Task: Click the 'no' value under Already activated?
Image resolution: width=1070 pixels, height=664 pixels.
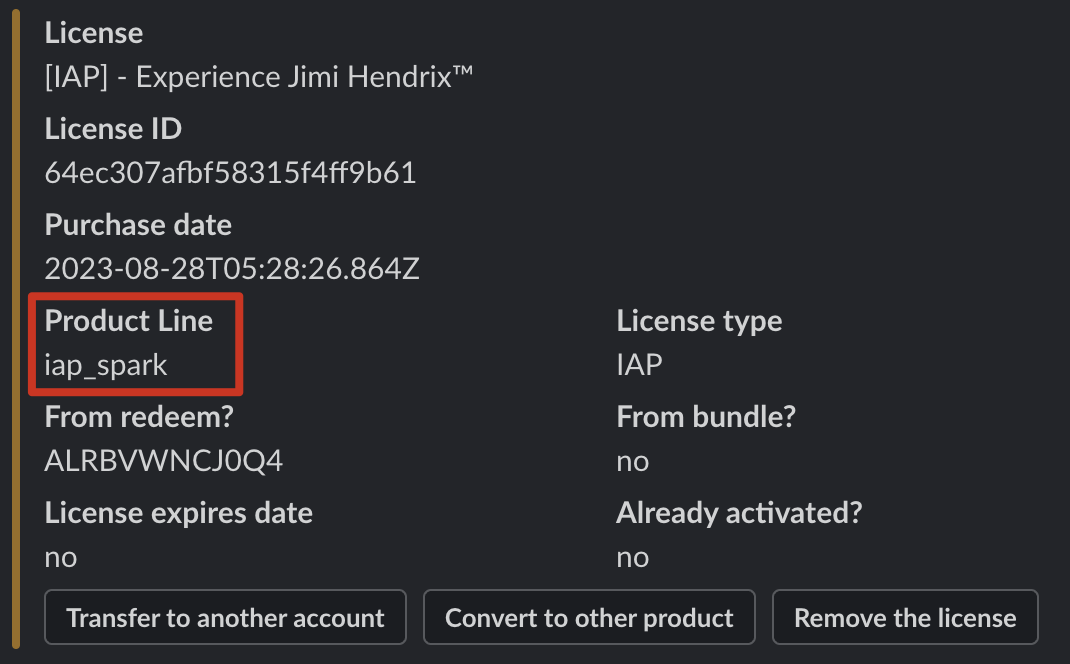Action: pos(633,559)
